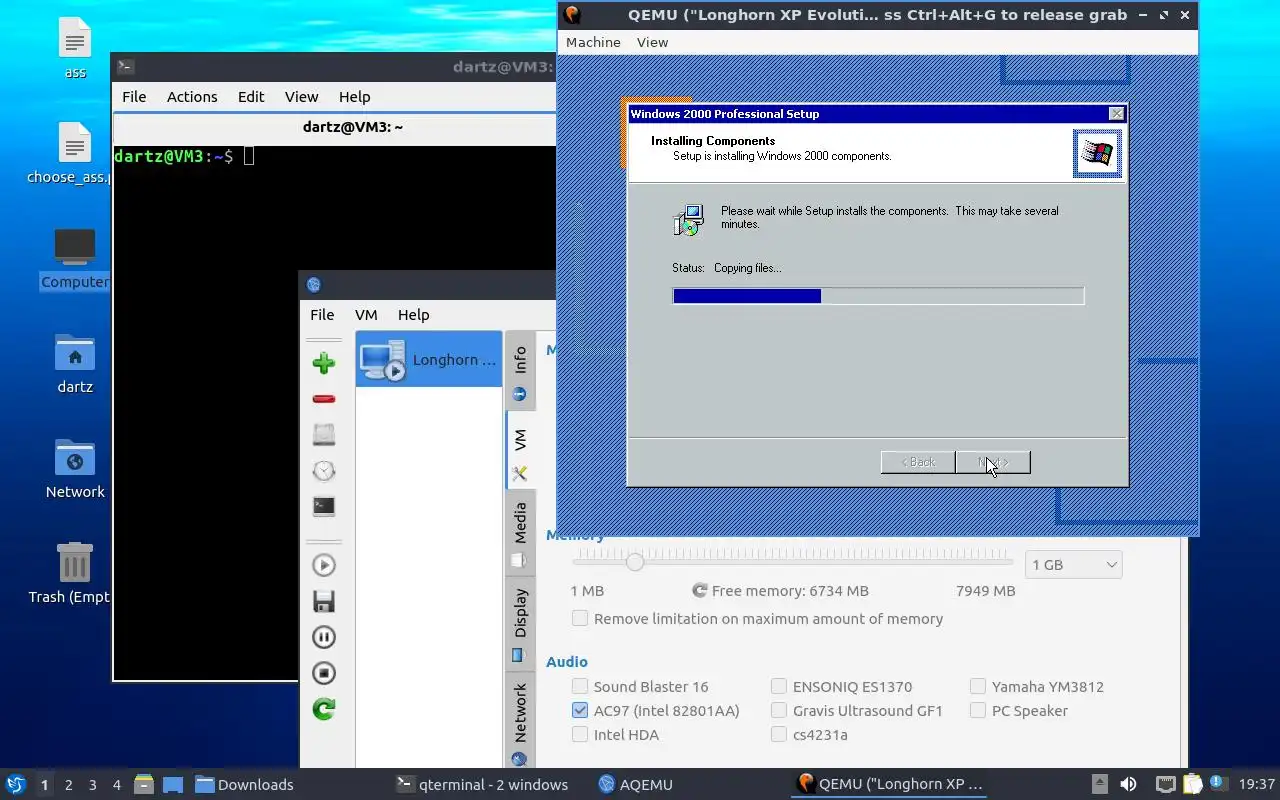The width and height of the screenshot is (1280, 800).
Task: Click the Next button in Windows 2000 Setup
Action: point(992,462)
